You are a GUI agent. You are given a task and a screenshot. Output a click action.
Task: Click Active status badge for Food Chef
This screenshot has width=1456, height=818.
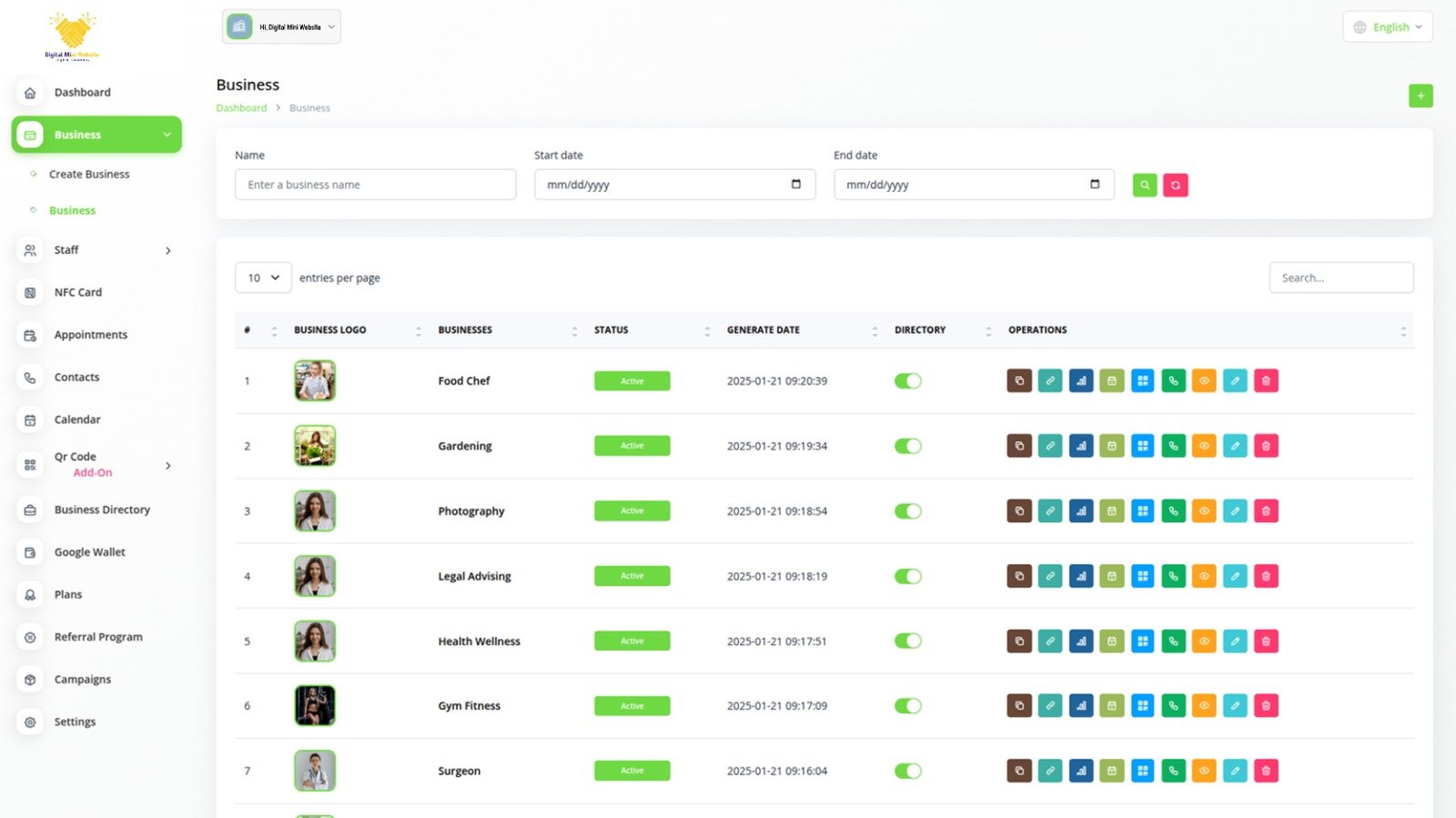632,380
